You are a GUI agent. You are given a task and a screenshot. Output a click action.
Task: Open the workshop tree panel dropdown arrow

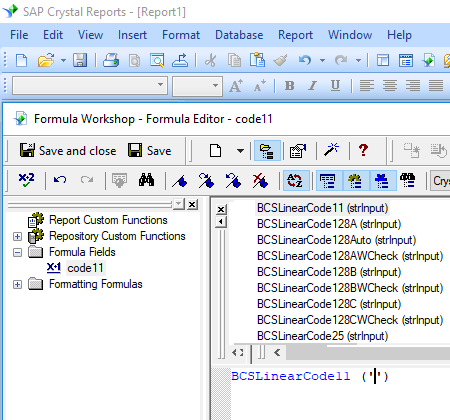179,204
